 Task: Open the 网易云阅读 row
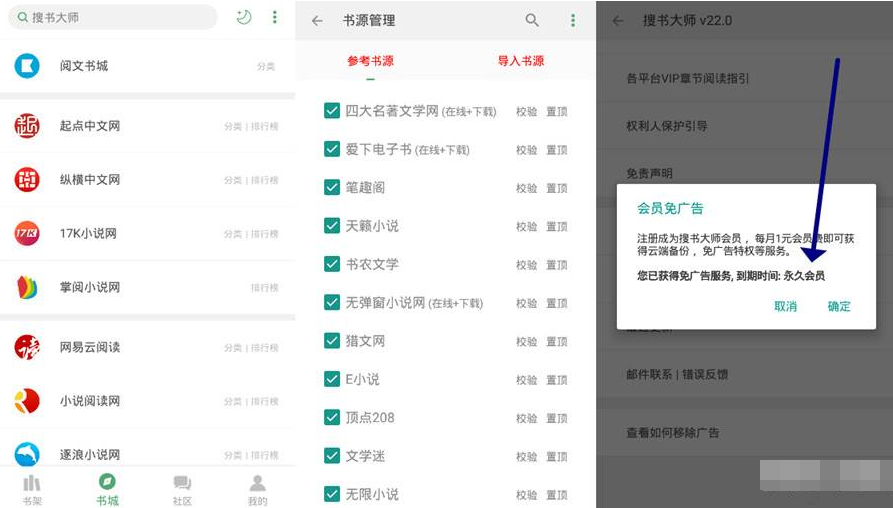click(x=148, y=347)
